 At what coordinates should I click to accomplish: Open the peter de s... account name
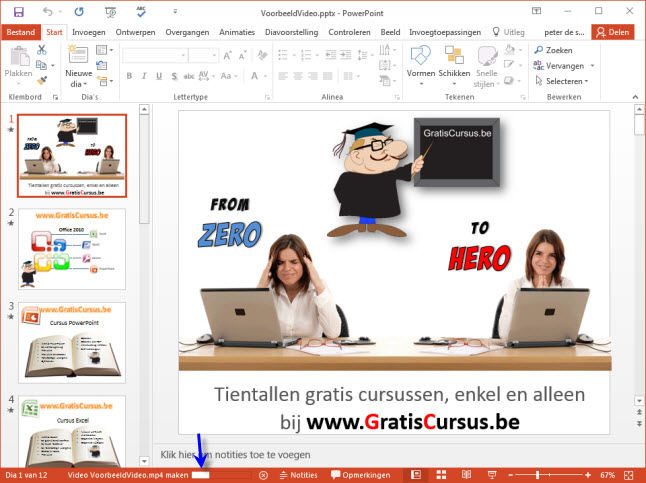point(564,32)
